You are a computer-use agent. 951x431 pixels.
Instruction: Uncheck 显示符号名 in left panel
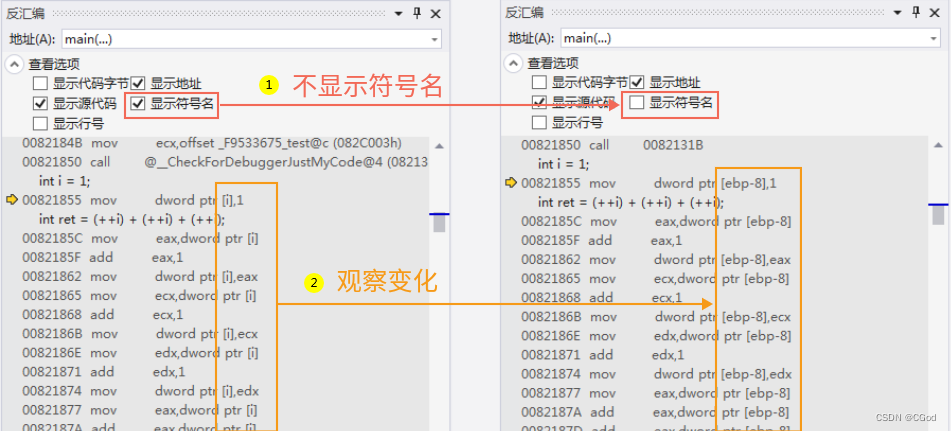pyautogui.click(x=138, y=104)
